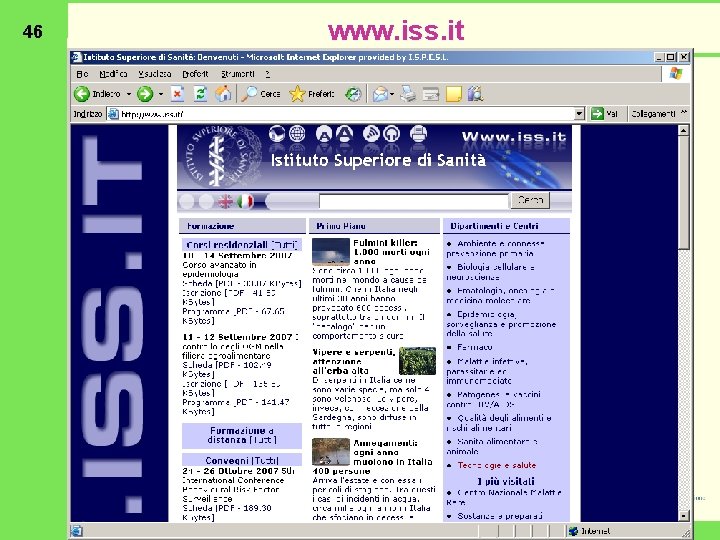720x540 pixels.
Task: Click the Istituto Superiore di Sanità seal logo
Action: 222,156
